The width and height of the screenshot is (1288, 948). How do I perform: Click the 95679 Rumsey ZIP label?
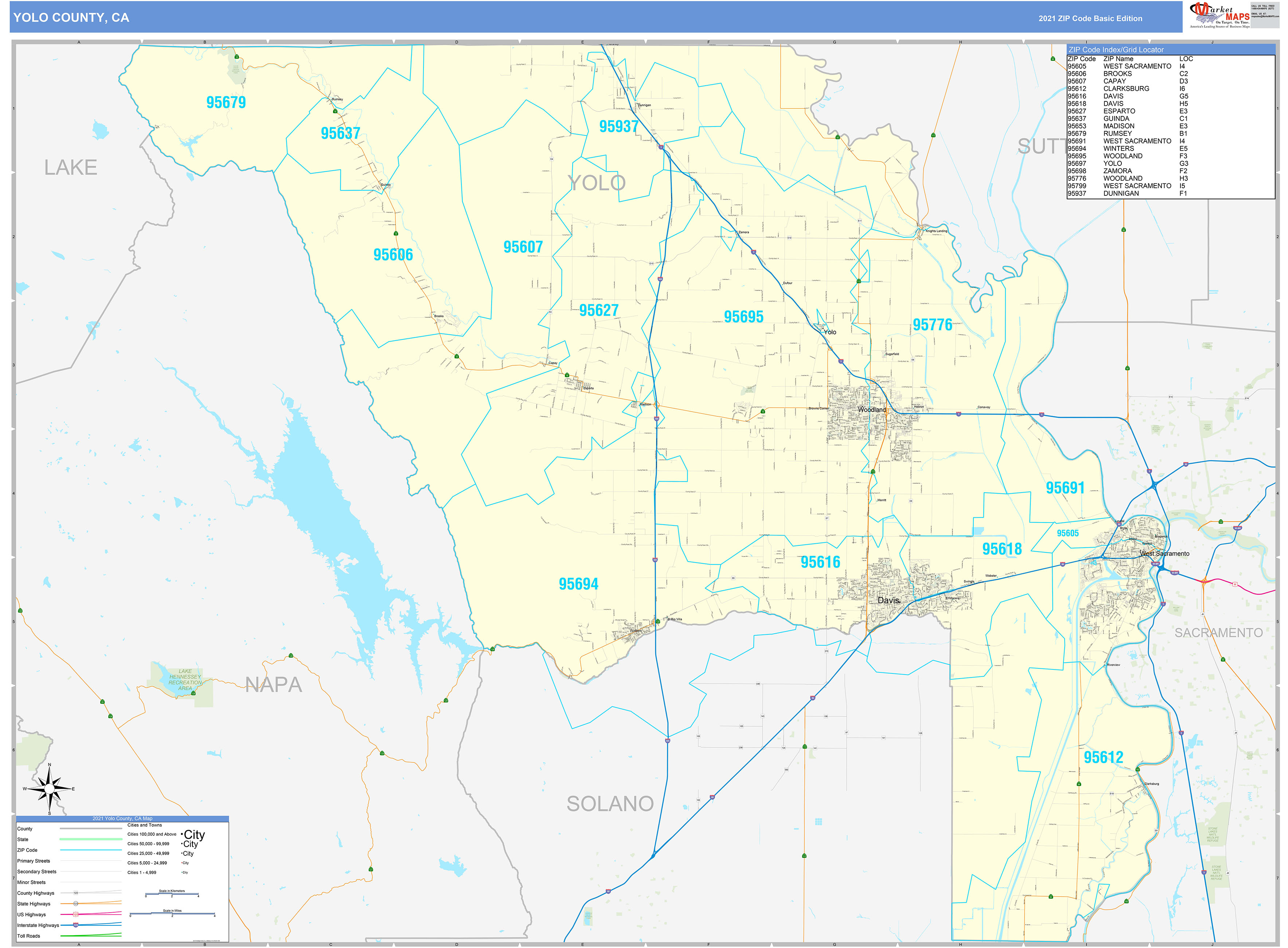[226, 103]
